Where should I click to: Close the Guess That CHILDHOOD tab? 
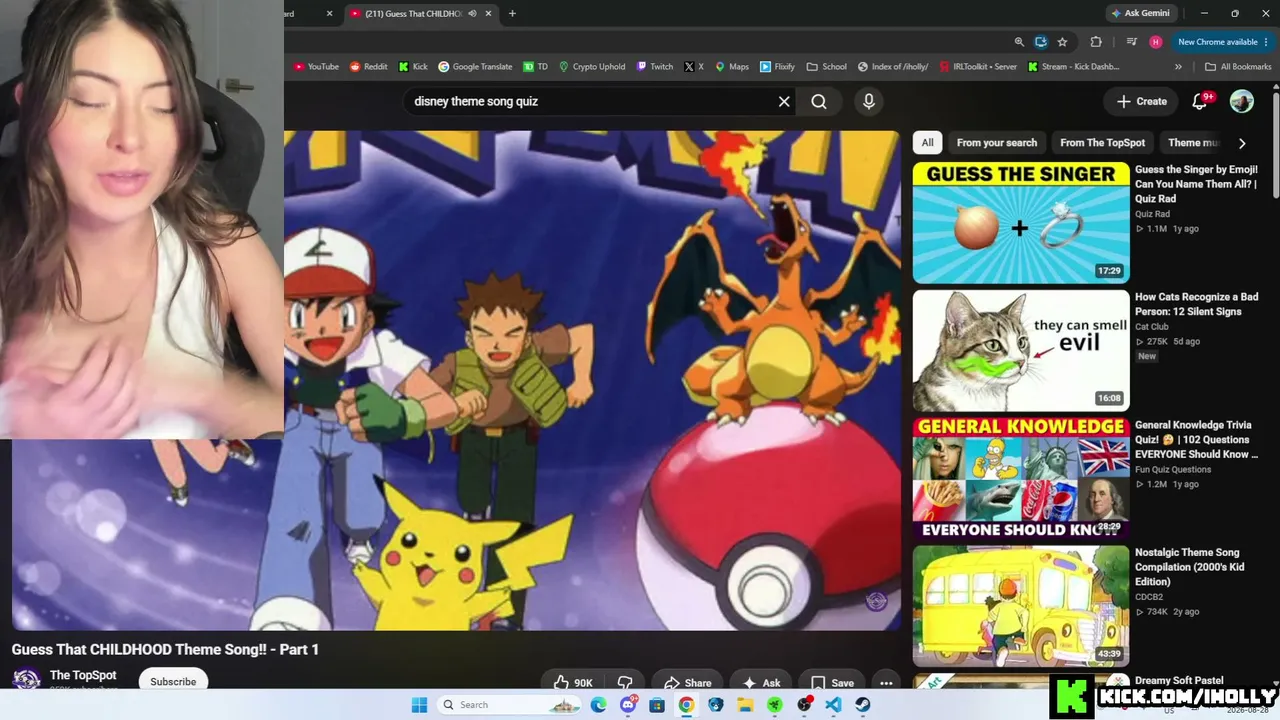[x=489, y=14]
